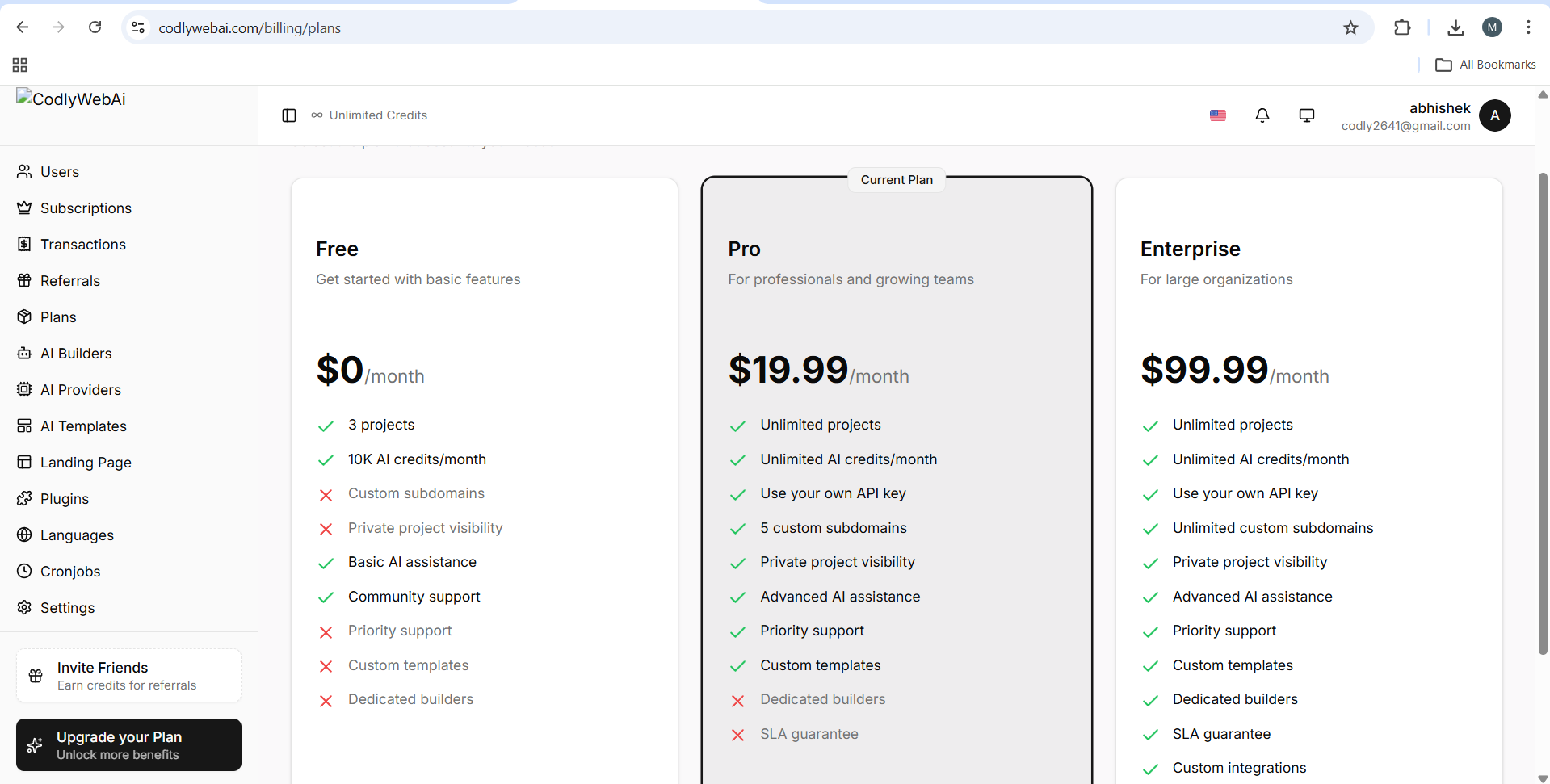Open the AI Templates section

coord(83,426)
